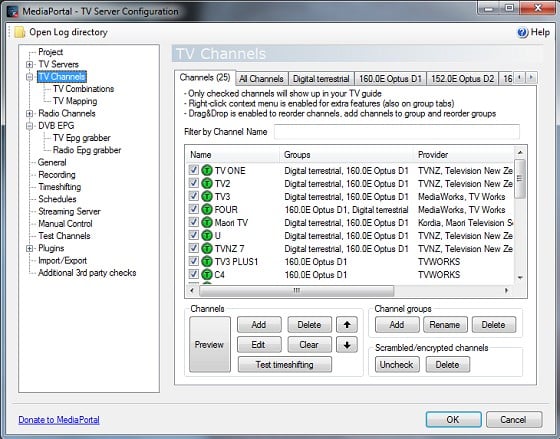Viewport: 560px width, 439px height.
Task: Select TV Combinations in the tree
Action: [83, 89]
